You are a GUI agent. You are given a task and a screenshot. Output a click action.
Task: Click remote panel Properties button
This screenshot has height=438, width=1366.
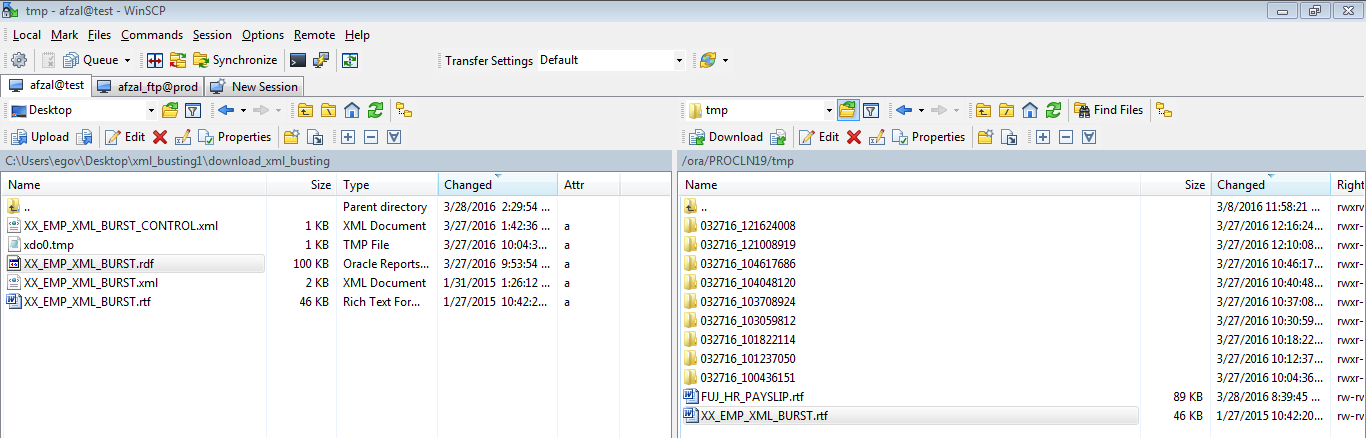point(928,137)
